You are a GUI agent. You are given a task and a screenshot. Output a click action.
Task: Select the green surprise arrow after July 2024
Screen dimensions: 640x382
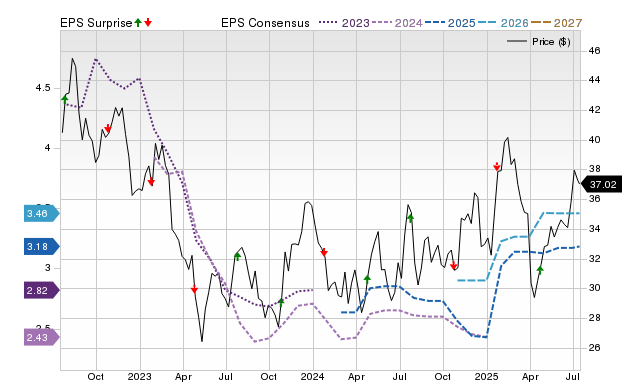pos(410,218)
